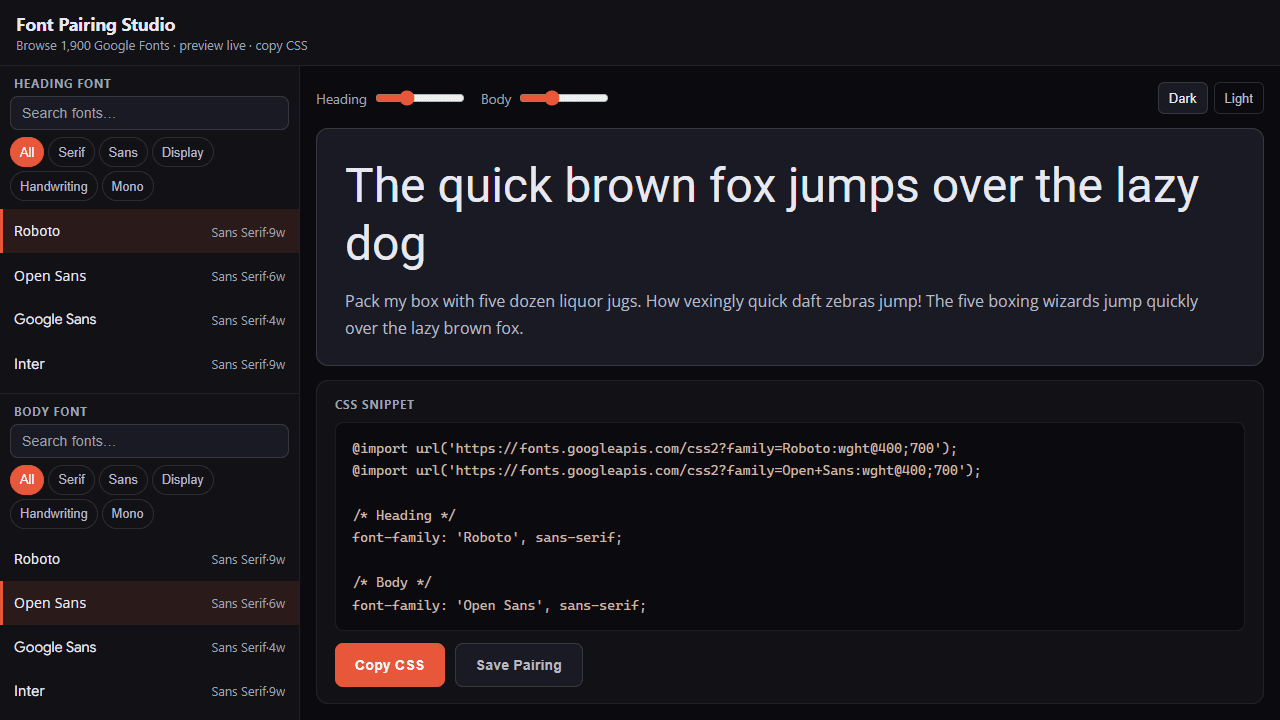The image size is (1280, 720).
Task: Click the body preview paragraph text
Action: coord(771,314)
